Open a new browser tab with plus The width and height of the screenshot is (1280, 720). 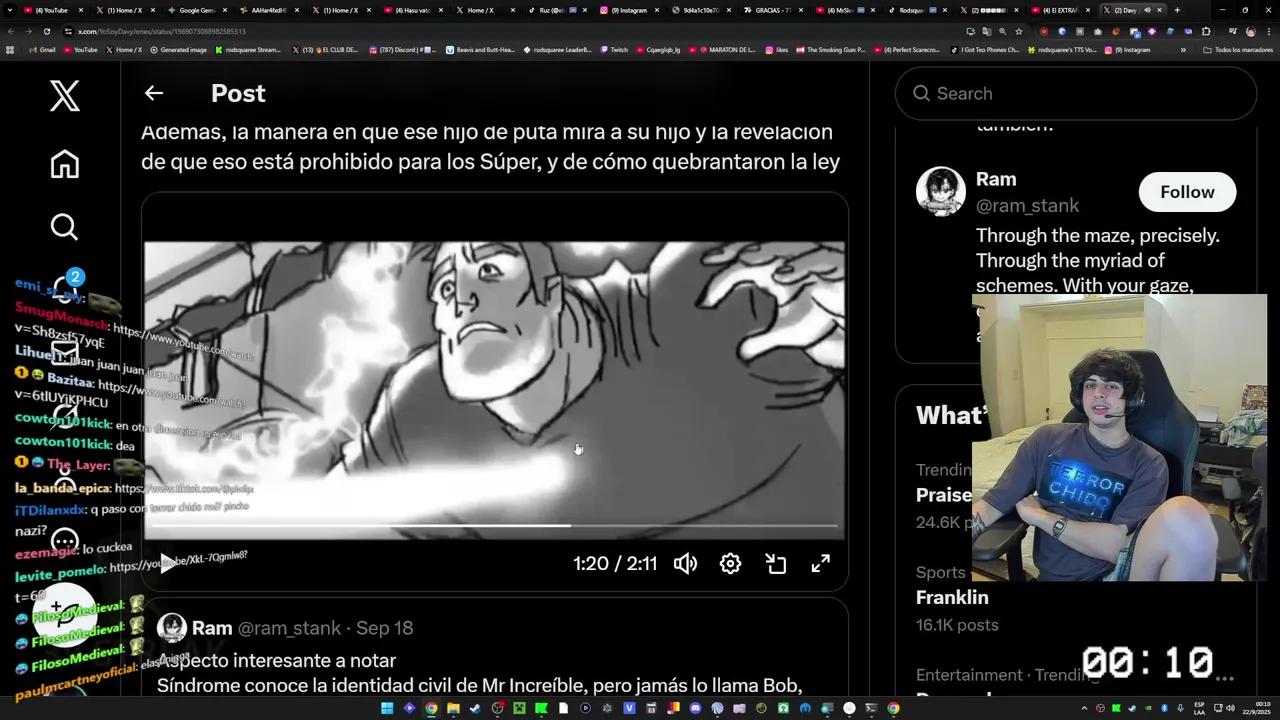coord(1177,10)
